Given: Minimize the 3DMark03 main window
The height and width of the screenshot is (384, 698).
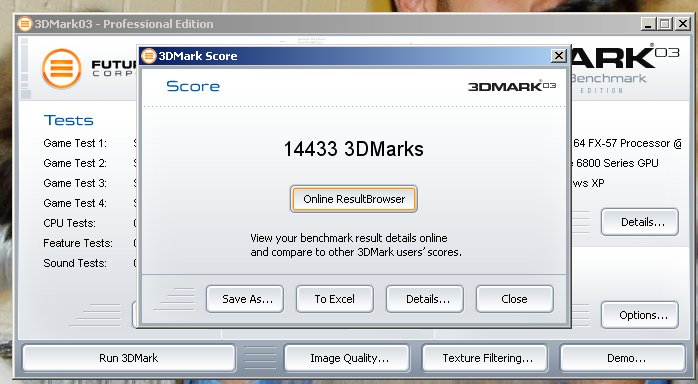Looking at the screenshot, I should click(x=648, y=24).
